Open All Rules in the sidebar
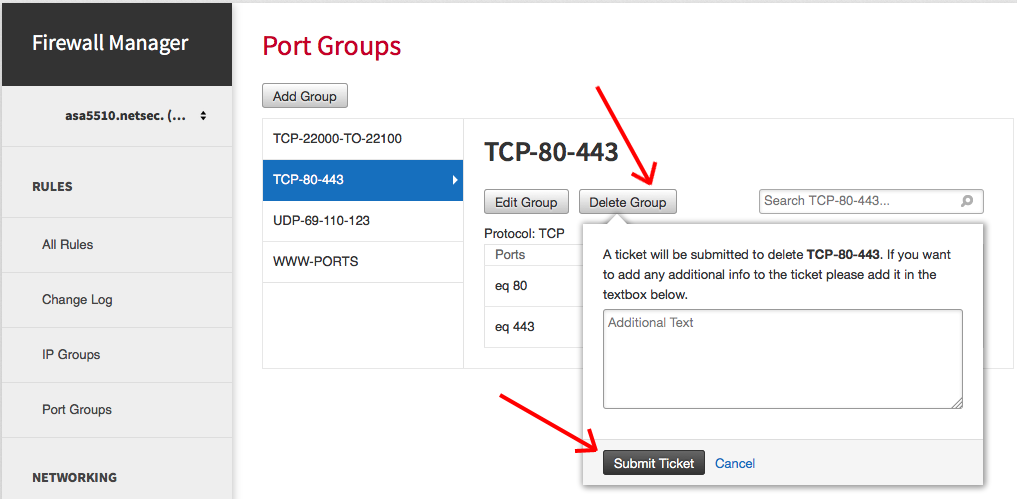Screen dimensions: 1017x499 (x=67, y=245)
